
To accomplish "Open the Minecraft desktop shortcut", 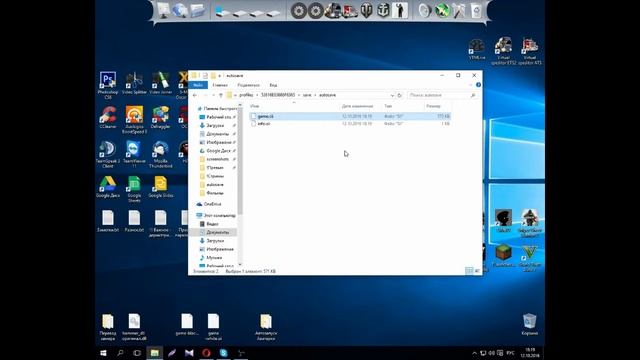I will click(x=503, y=256).
